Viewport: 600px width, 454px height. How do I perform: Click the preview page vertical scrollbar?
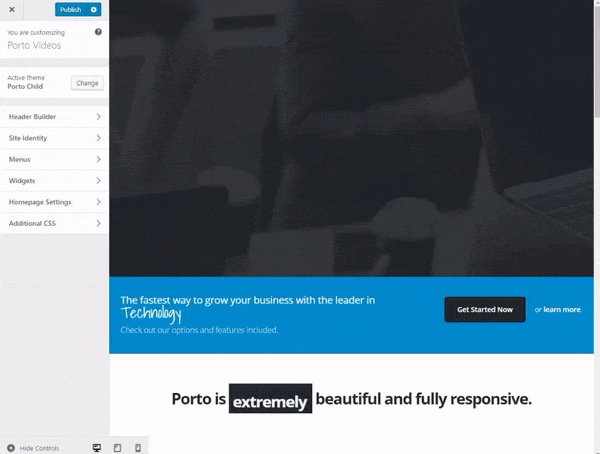pyautogui.click(x=597, y=57)
